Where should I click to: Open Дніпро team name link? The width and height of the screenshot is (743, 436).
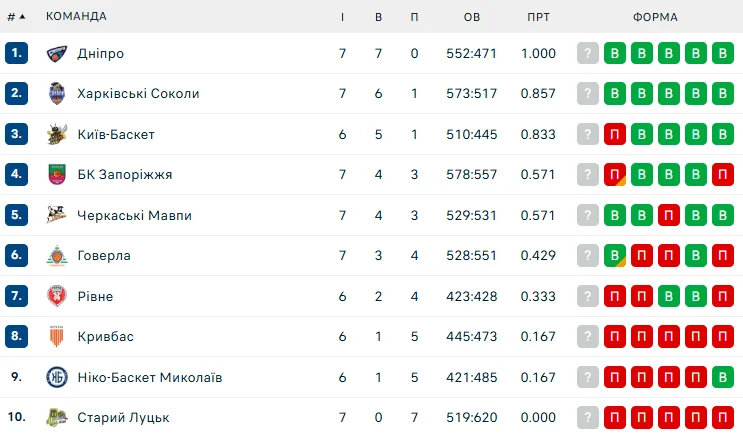tap(100, 53)
